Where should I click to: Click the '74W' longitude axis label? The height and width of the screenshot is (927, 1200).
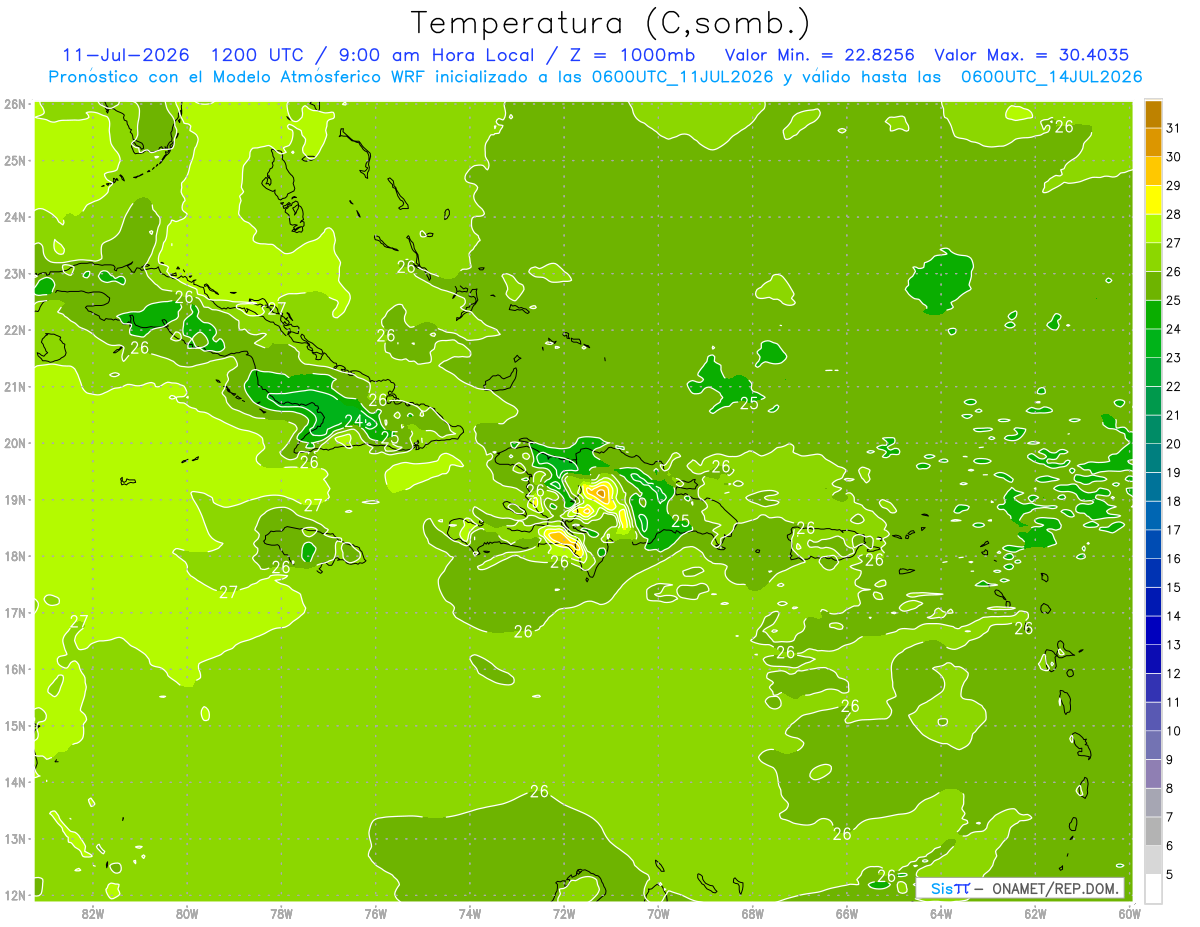(x=470, y=912)
